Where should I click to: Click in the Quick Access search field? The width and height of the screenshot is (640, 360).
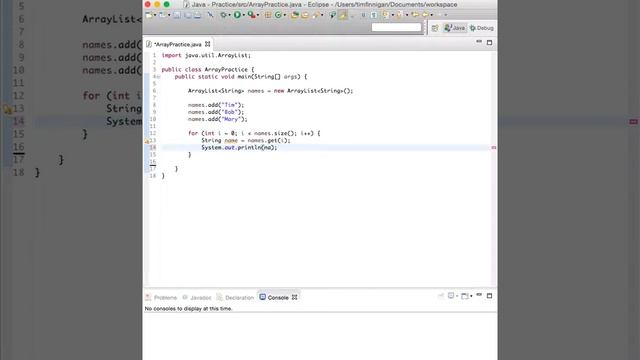click(396, 27)
